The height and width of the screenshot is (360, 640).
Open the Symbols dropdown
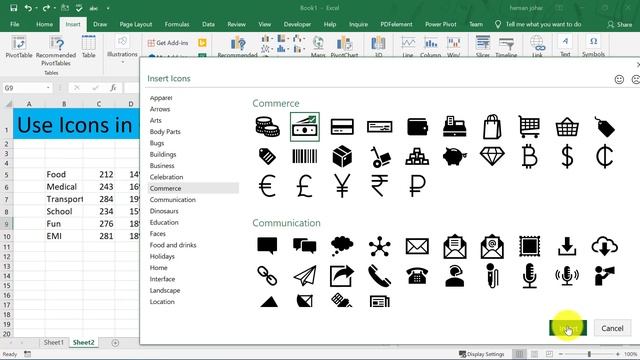[593, 46]
